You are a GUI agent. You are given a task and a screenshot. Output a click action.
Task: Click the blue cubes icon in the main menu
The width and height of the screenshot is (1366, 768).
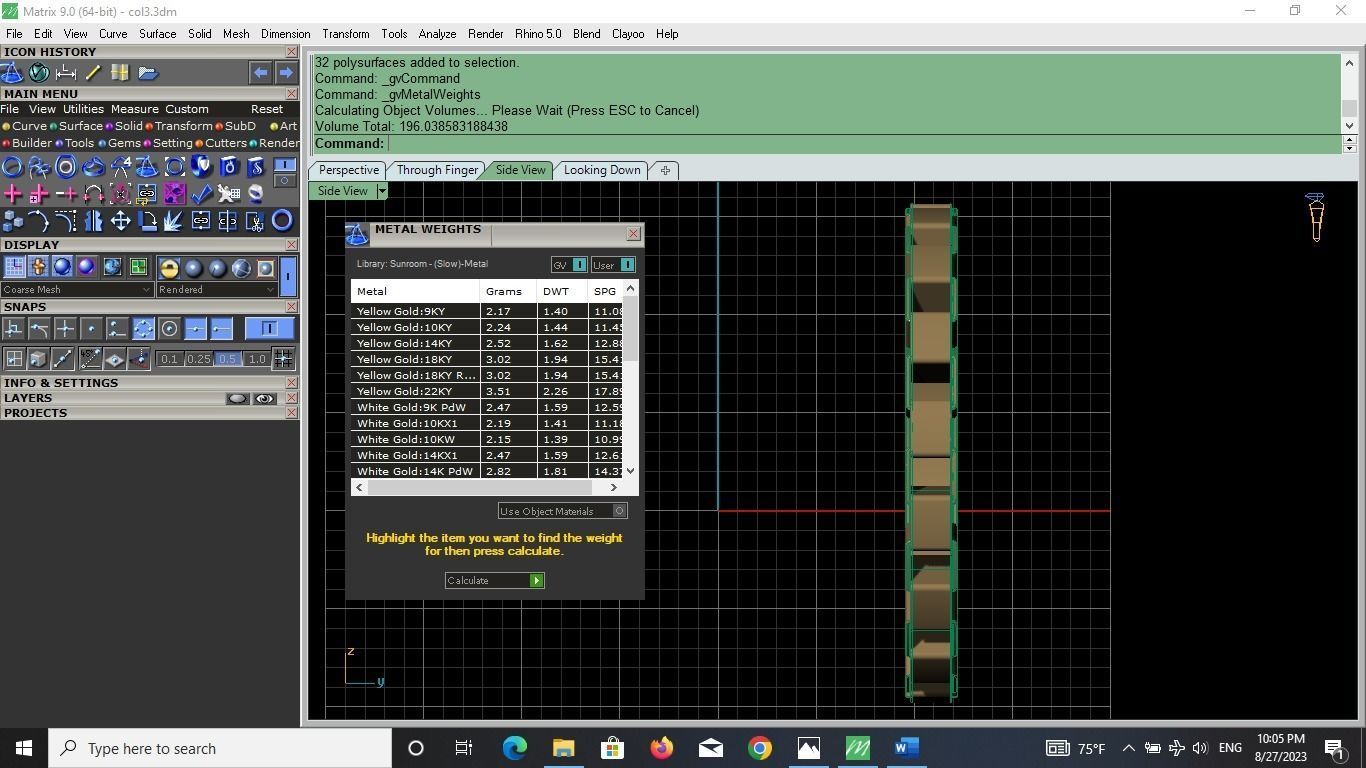coord(12,220)
